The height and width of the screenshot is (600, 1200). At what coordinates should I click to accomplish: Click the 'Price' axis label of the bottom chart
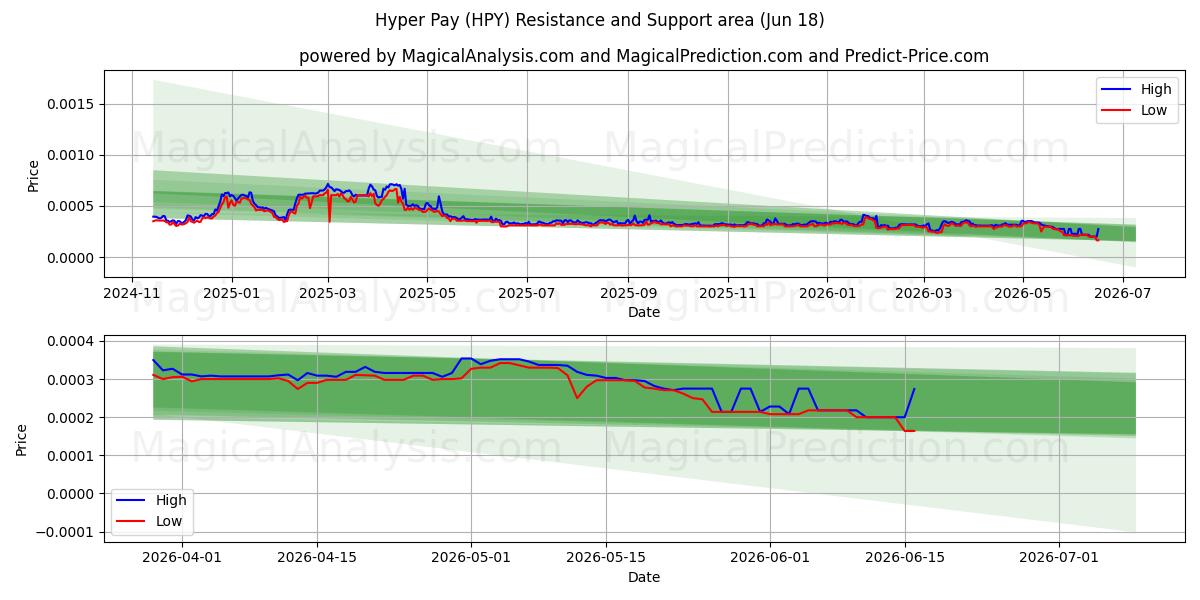[21, 440]
